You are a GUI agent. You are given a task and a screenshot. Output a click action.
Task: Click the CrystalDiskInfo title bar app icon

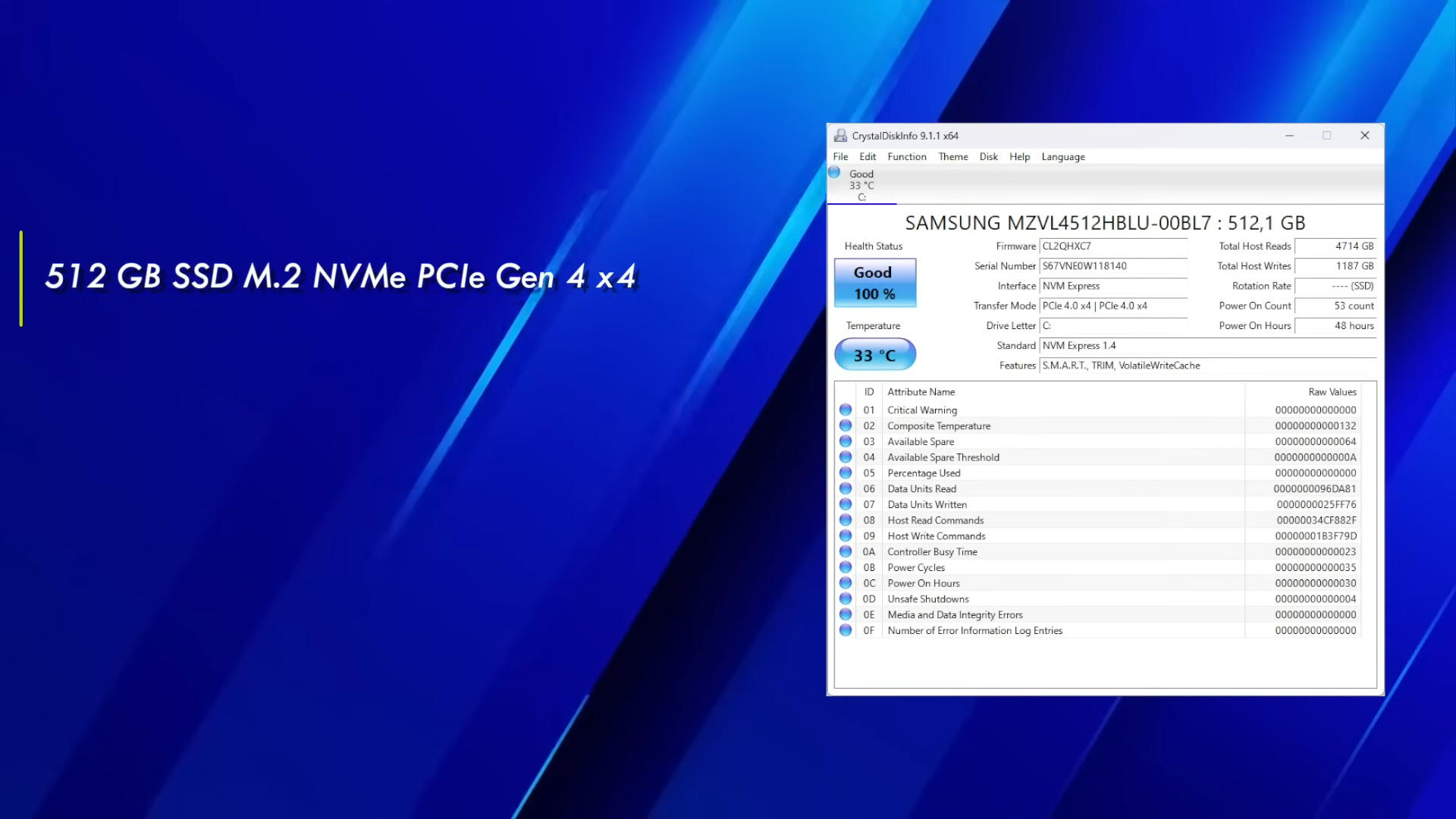tap(840, 136)
